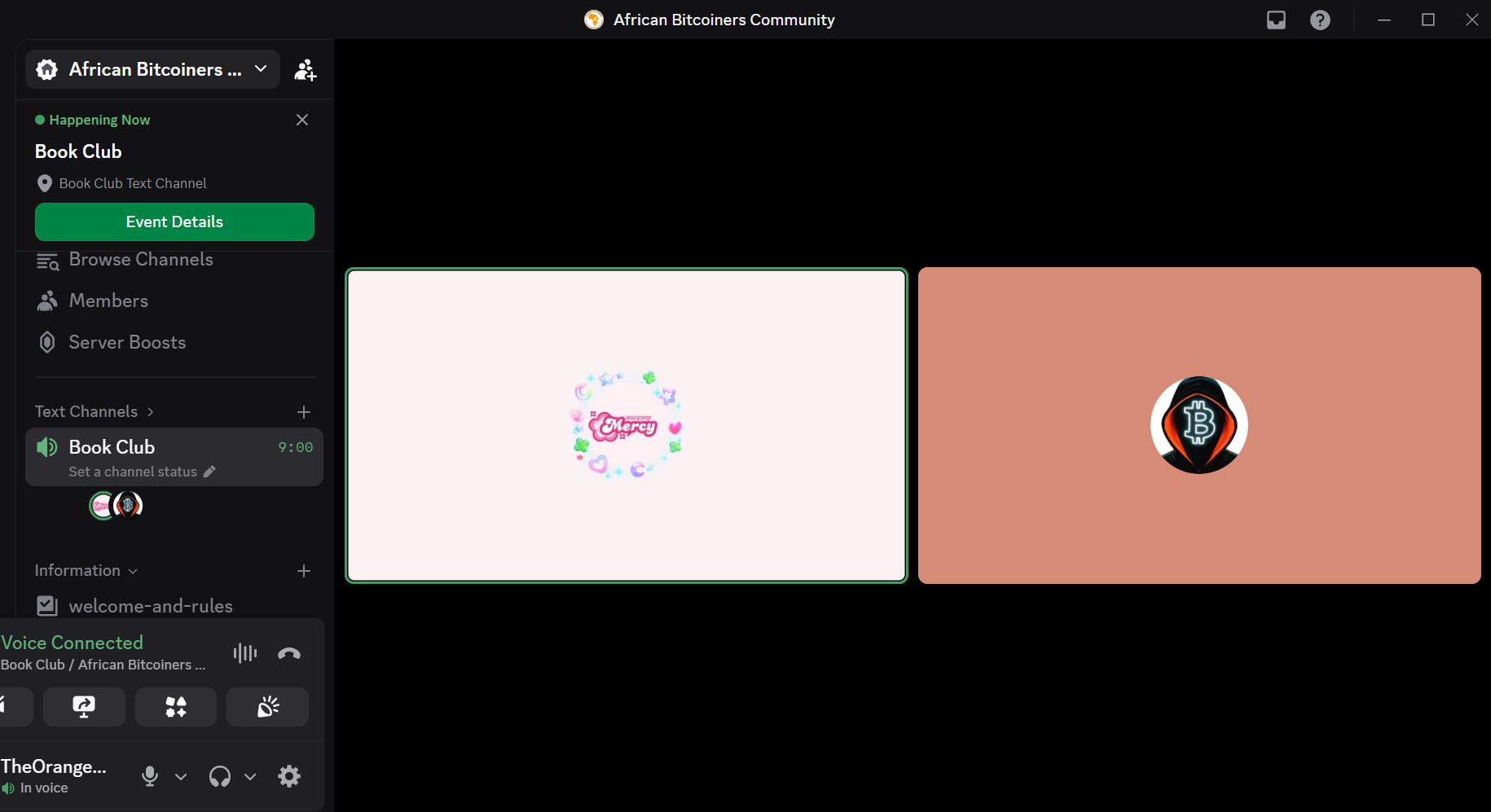Image resolution: width=1491 pixels, height=812 pixels.
Task: Click the Voice Connected status text
Action: (x=72, y=643)
